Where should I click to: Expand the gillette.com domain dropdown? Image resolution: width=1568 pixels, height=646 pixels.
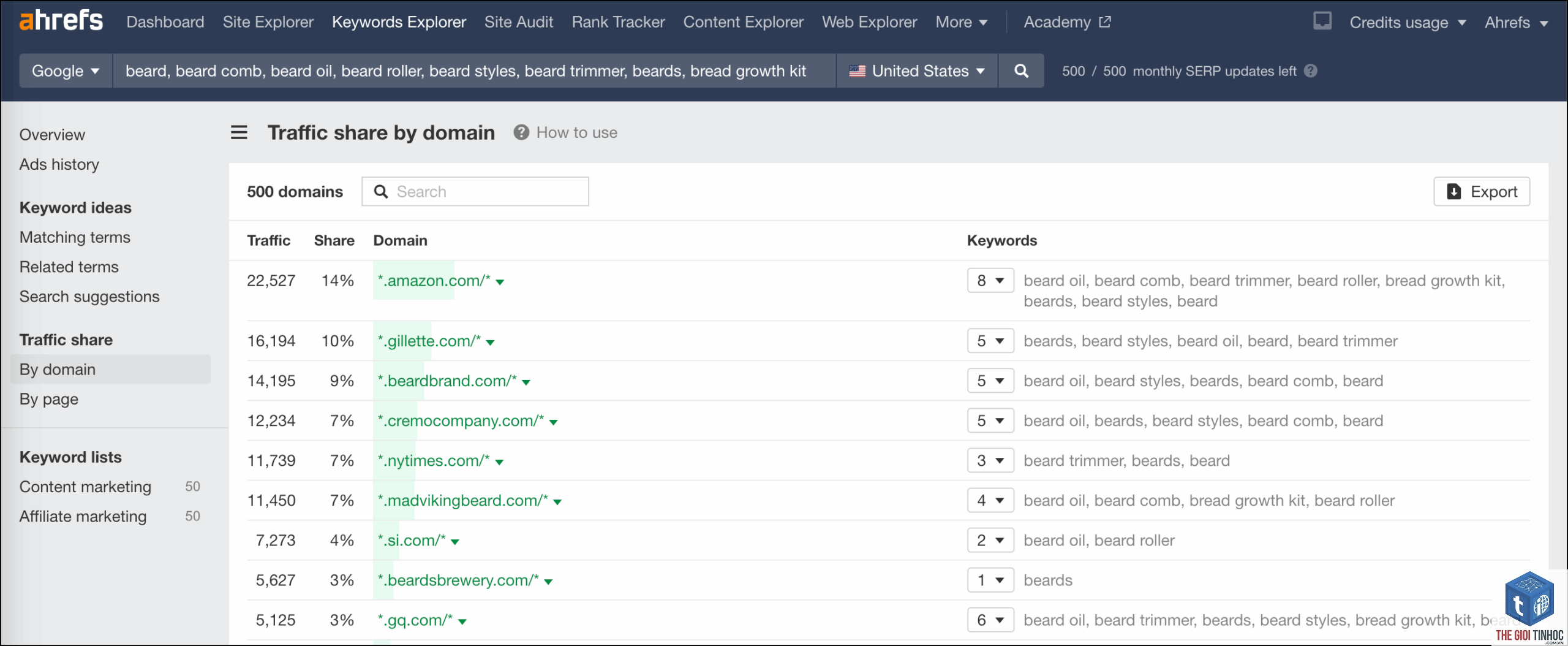(x=490, y=342)
